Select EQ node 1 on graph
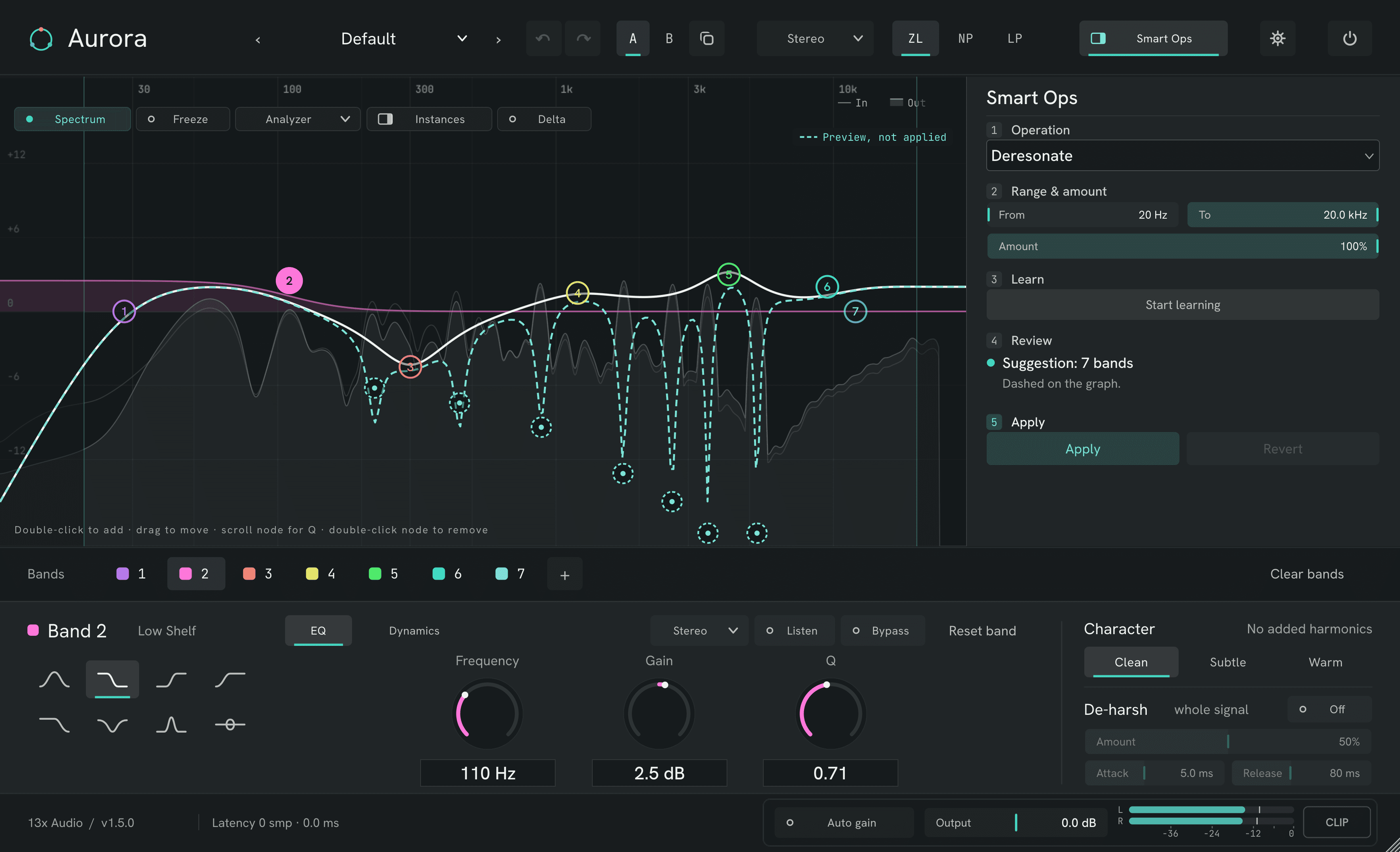The height and width of the screenshot is (852, 1400). (x=124, y=311)
